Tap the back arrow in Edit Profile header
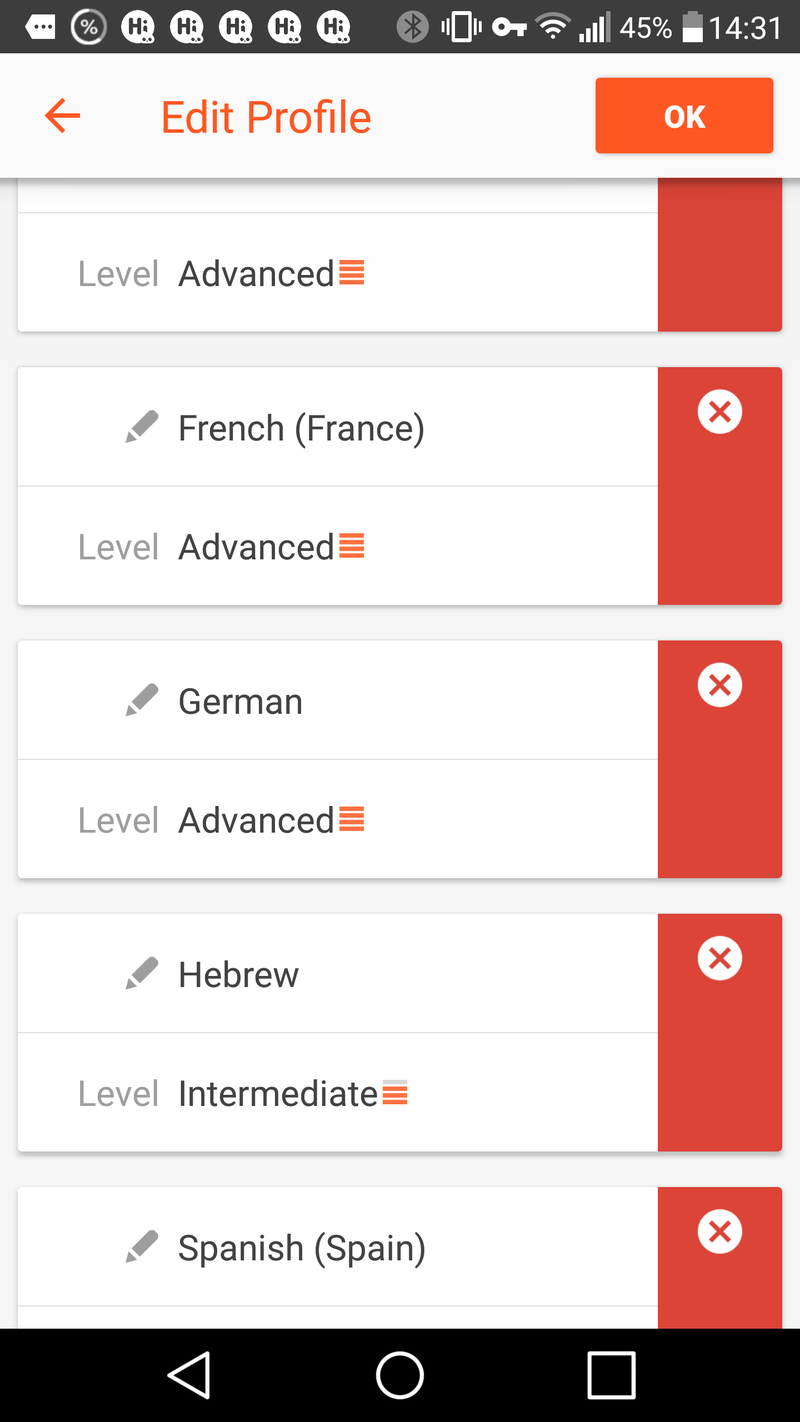Viewport: 800px width, 1422px height. click(62, 117)
